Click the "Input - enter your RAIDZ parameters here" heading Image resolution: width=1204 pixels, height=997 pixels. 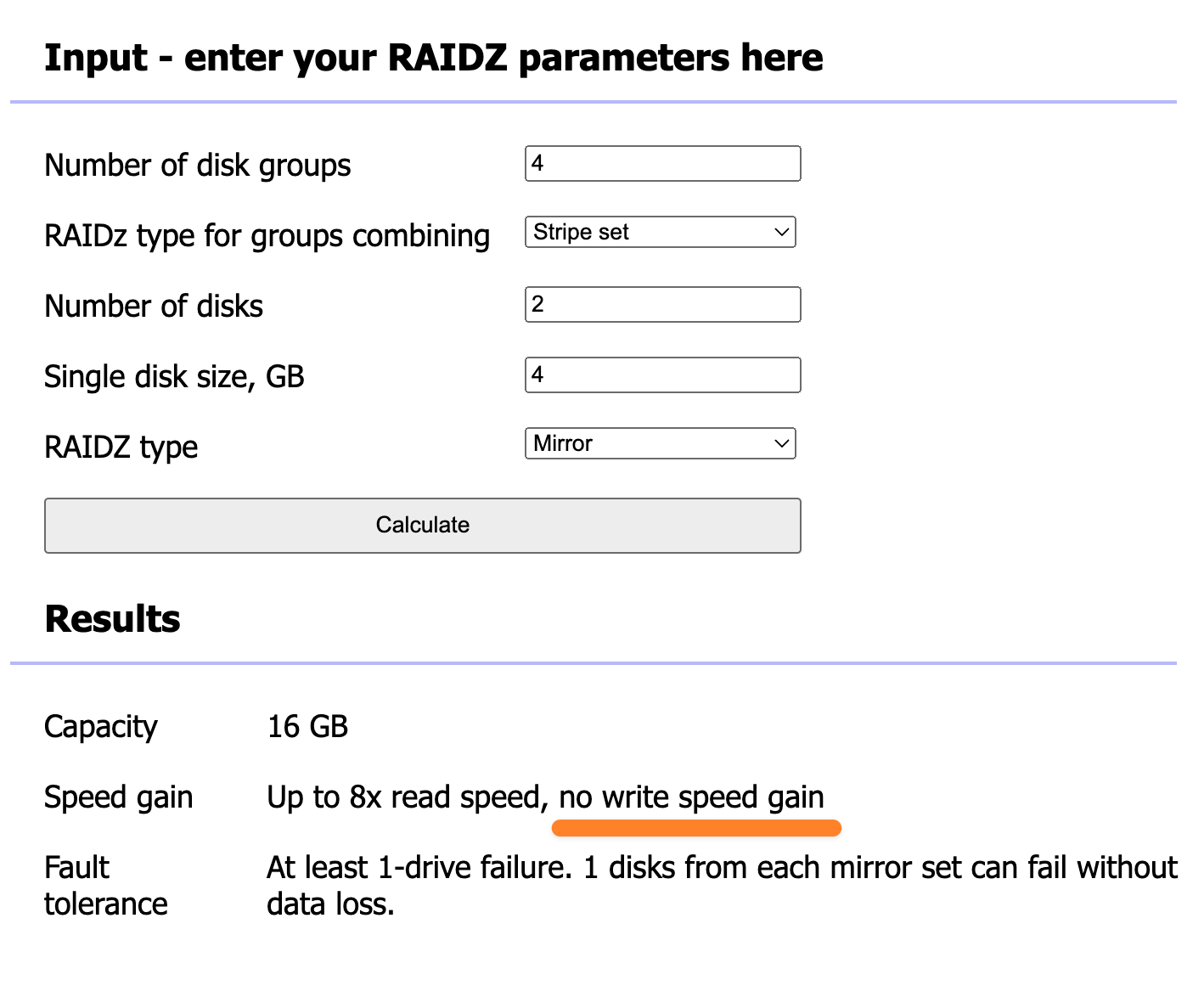[x=433, y=58]
